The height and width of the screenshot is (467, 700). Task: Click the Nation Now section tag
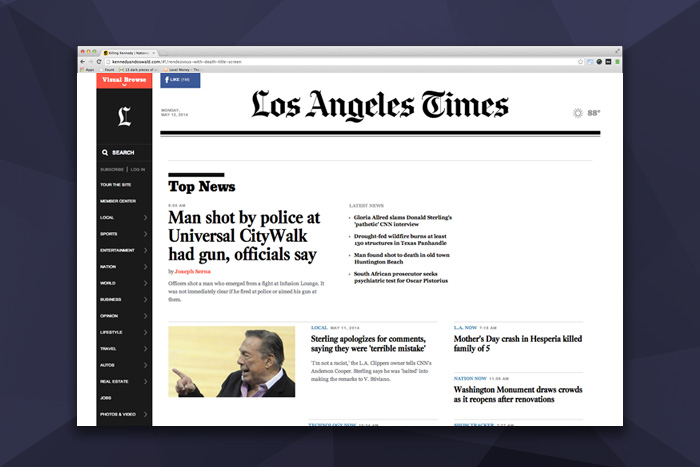(x=470, y=379)
